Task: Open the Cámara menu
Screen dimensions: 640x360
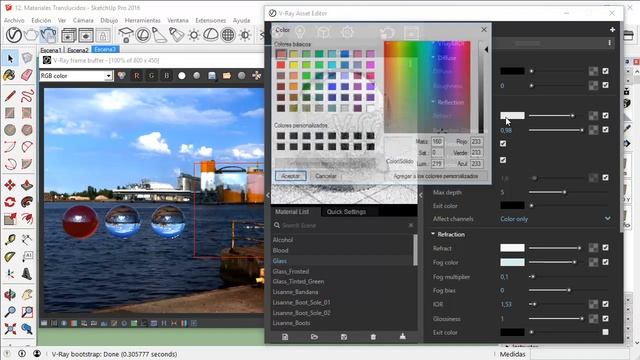Action: 83,20
